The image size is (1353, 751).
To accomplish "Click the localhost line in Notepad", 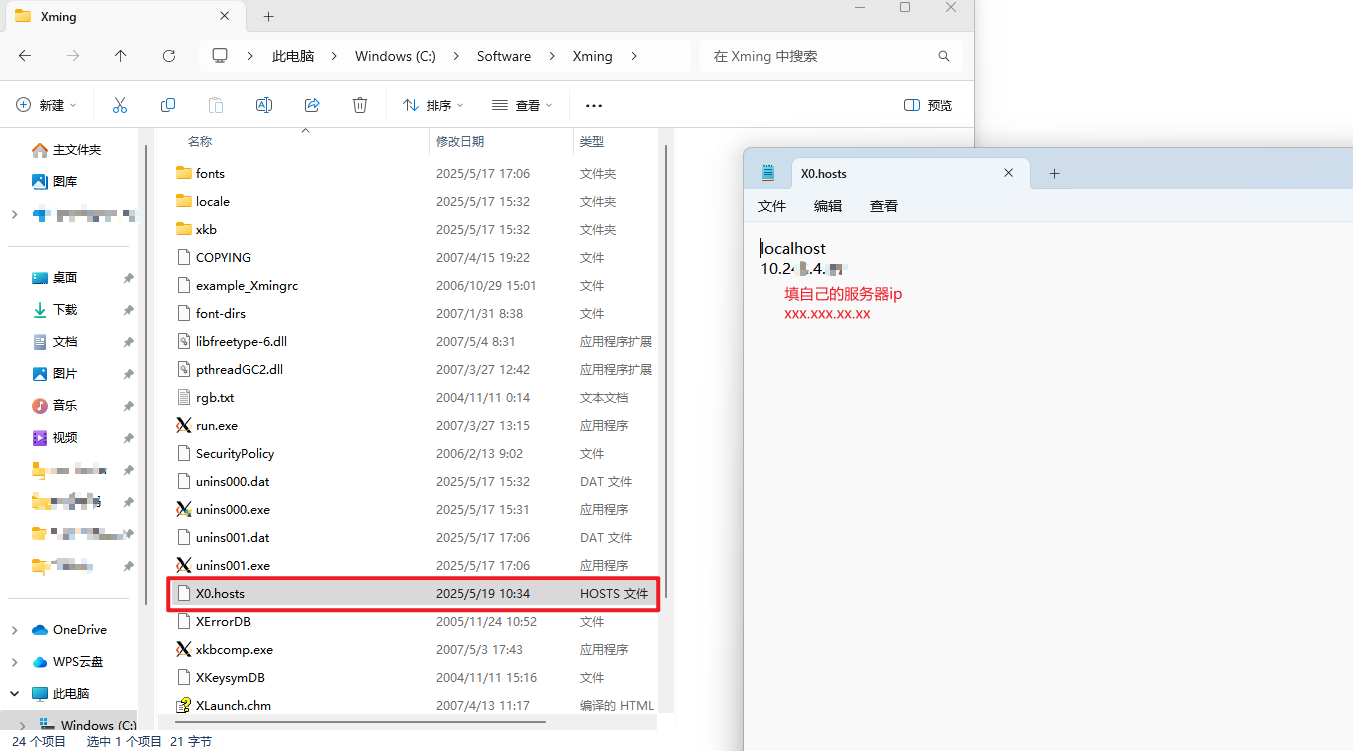I will tap(793, 248).
